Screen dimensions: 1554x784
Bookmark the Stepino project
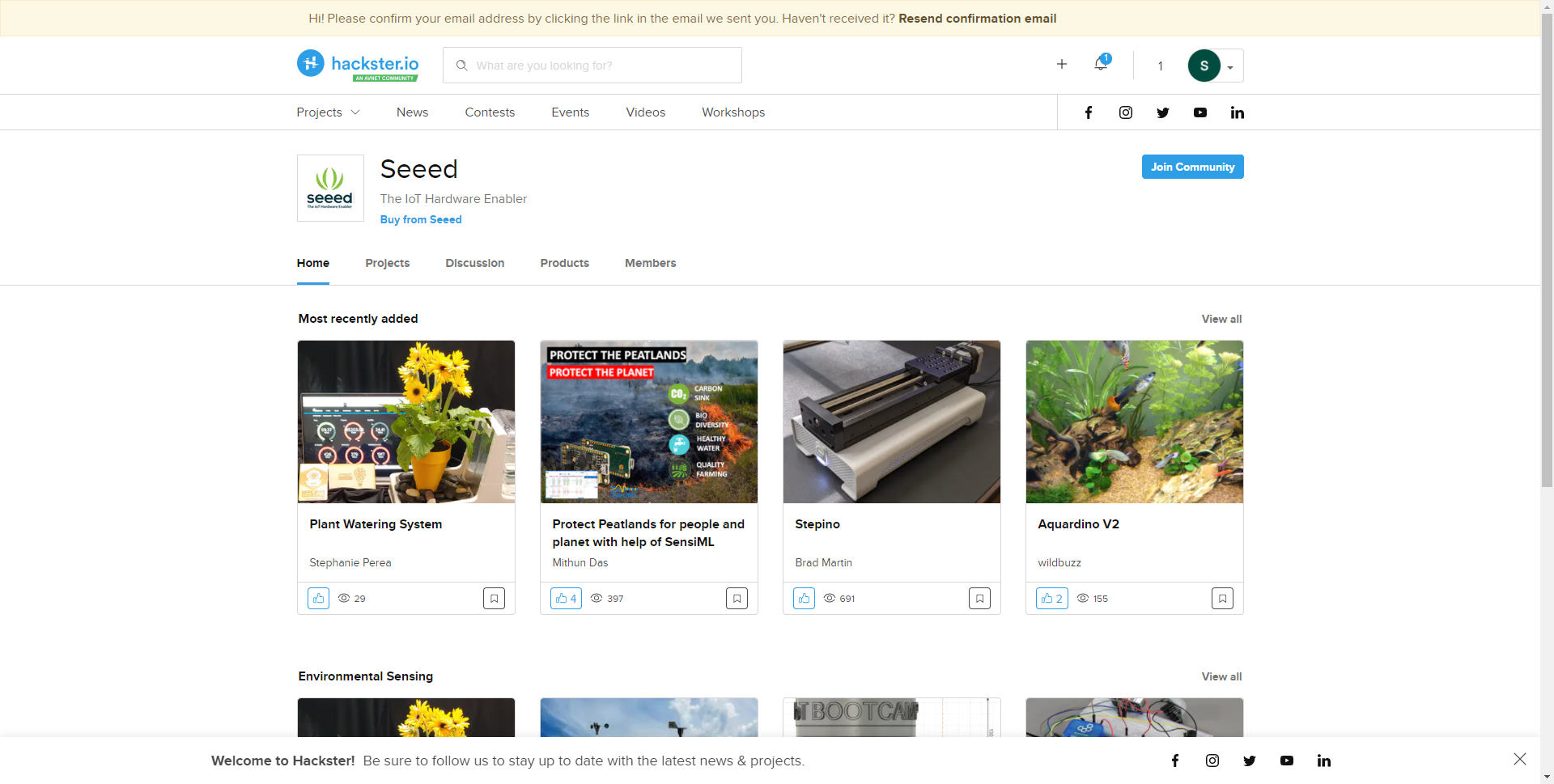[x=979, y=599]
